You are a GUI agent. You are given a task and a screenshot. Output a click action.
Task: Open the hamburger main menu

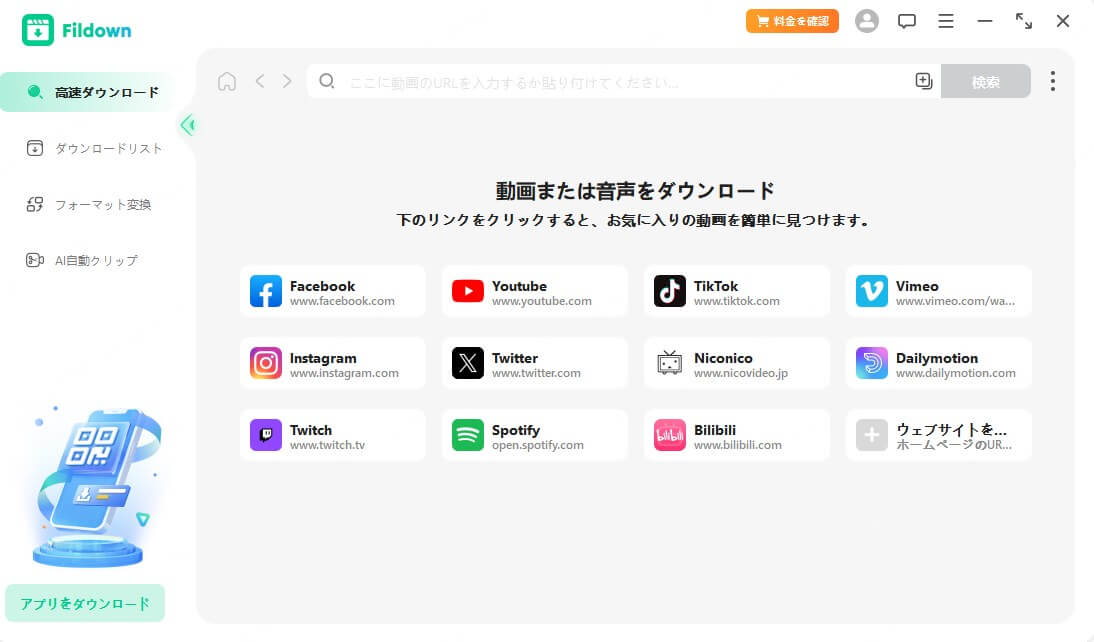point(945,21)
